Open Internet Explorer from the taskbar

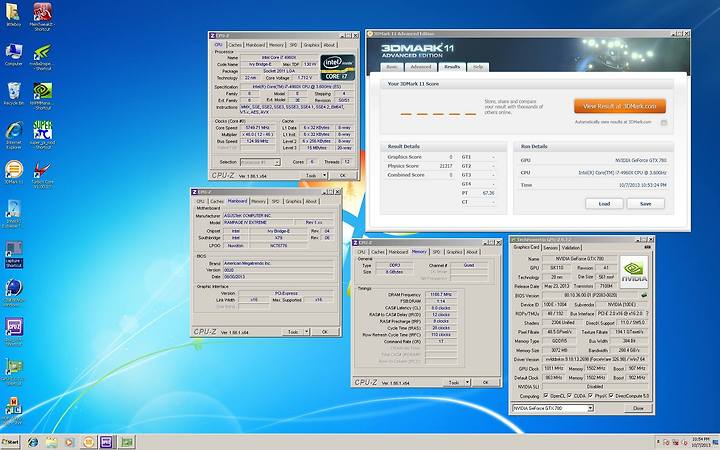pos(33,442)
